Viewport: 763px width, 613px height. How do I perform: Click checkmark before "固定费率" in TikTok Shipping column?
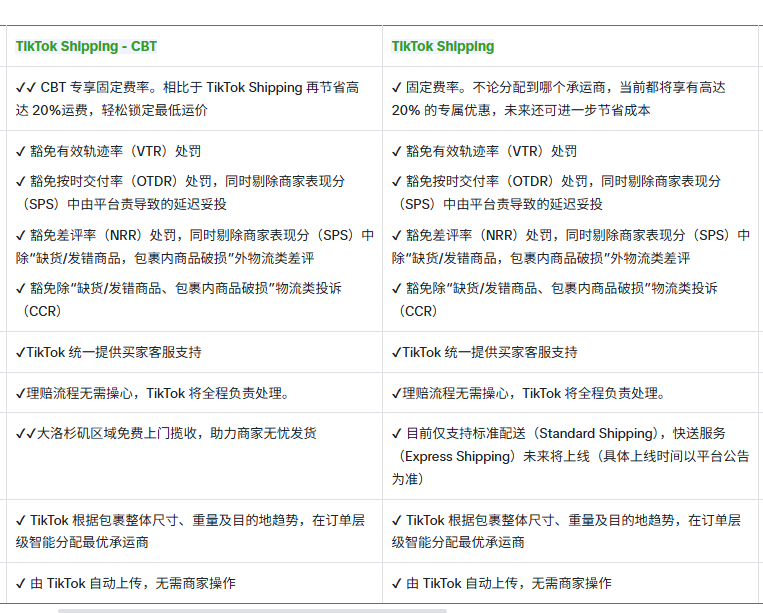point(397,88)
